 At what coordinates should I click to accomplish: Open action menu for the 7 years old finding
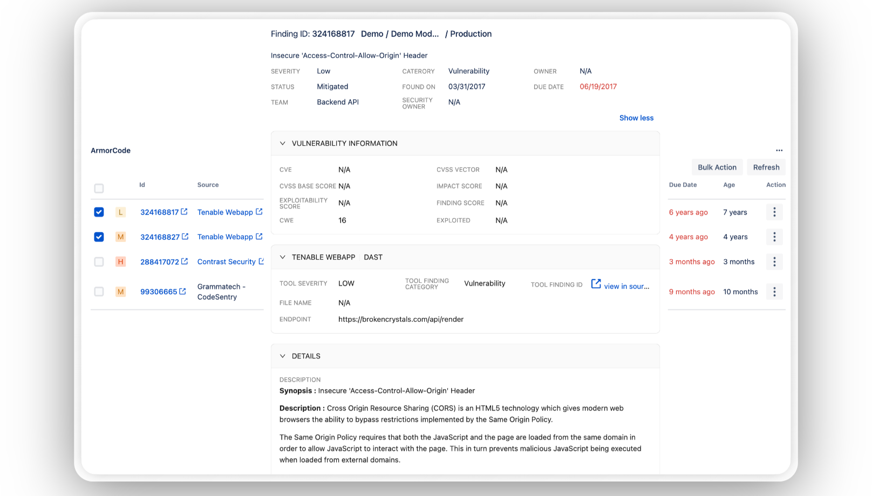(774, 212)
